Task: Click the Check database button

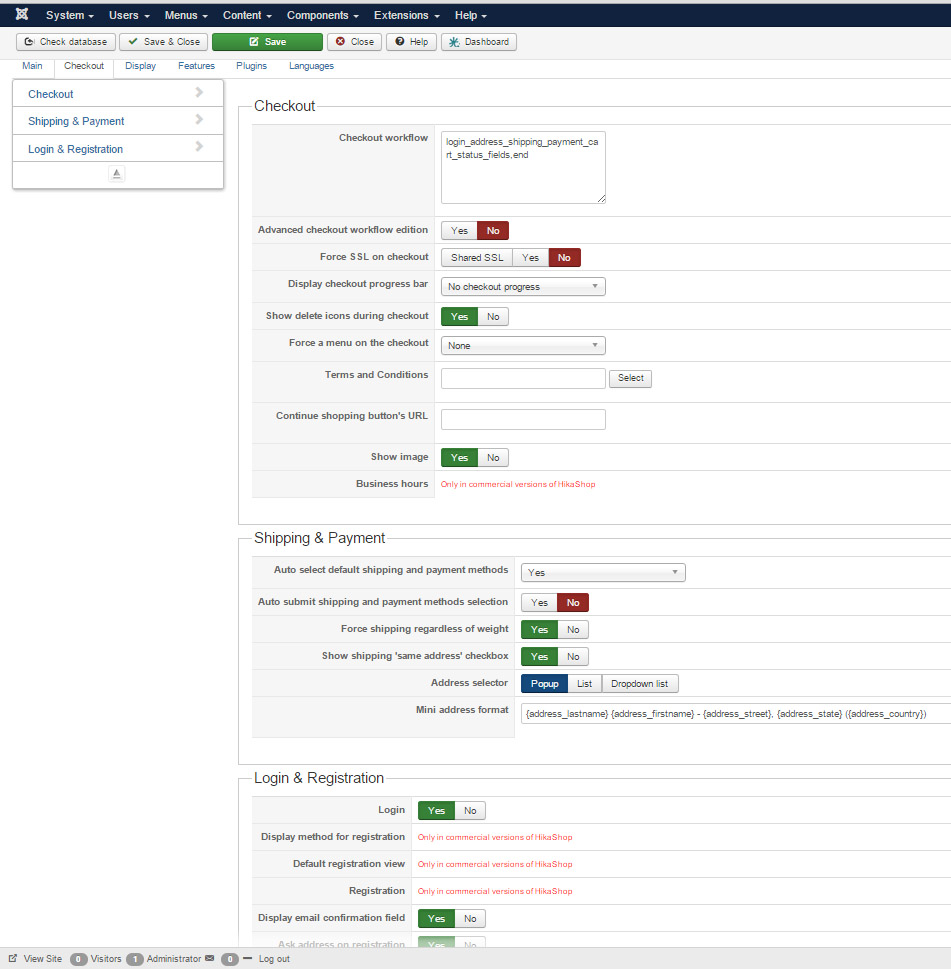Action: click(66, 42)
